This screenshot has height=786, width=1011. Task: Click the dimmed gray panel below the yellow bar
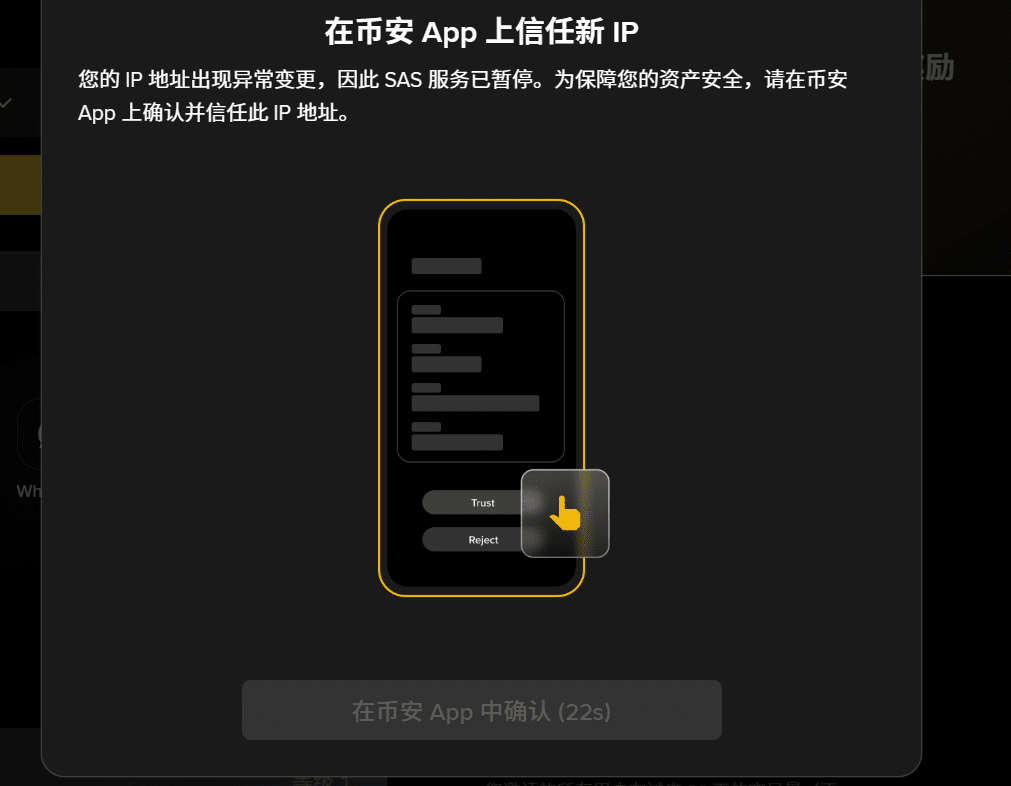click(x=20, y=280)
